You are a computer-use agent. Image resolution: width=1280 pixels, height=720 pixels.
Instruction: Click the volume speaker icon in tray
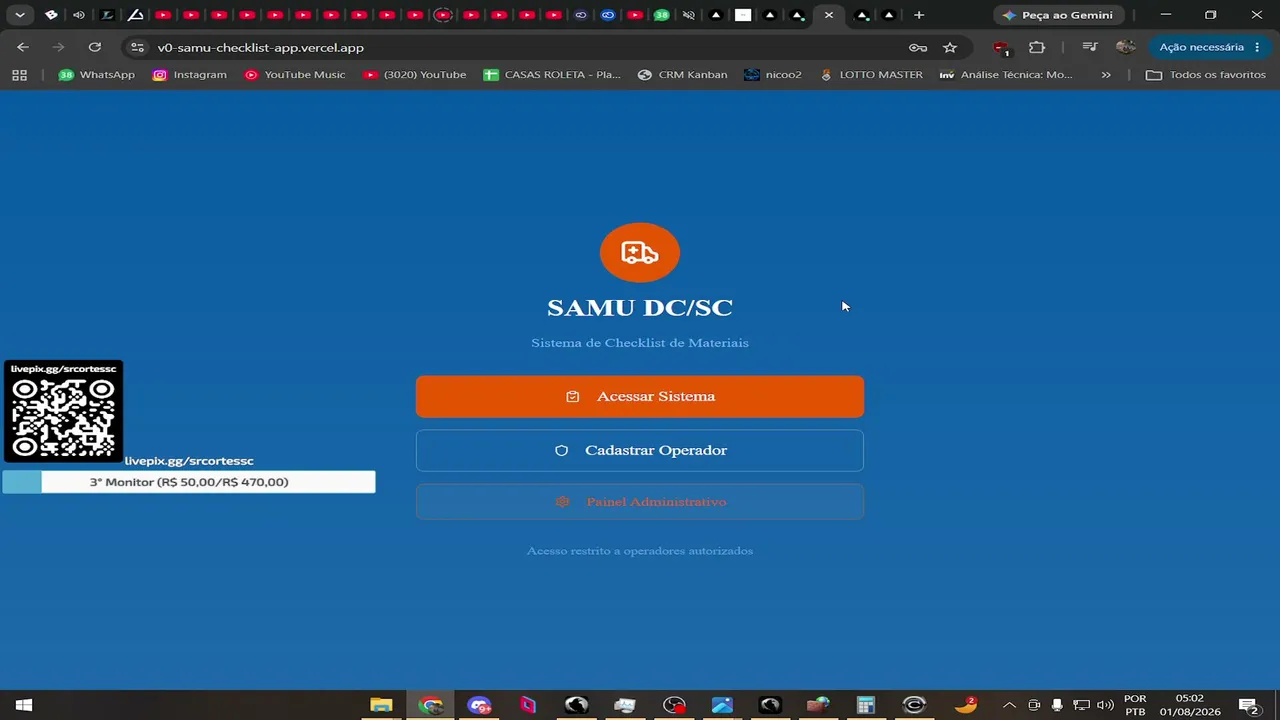[1105, 705]
